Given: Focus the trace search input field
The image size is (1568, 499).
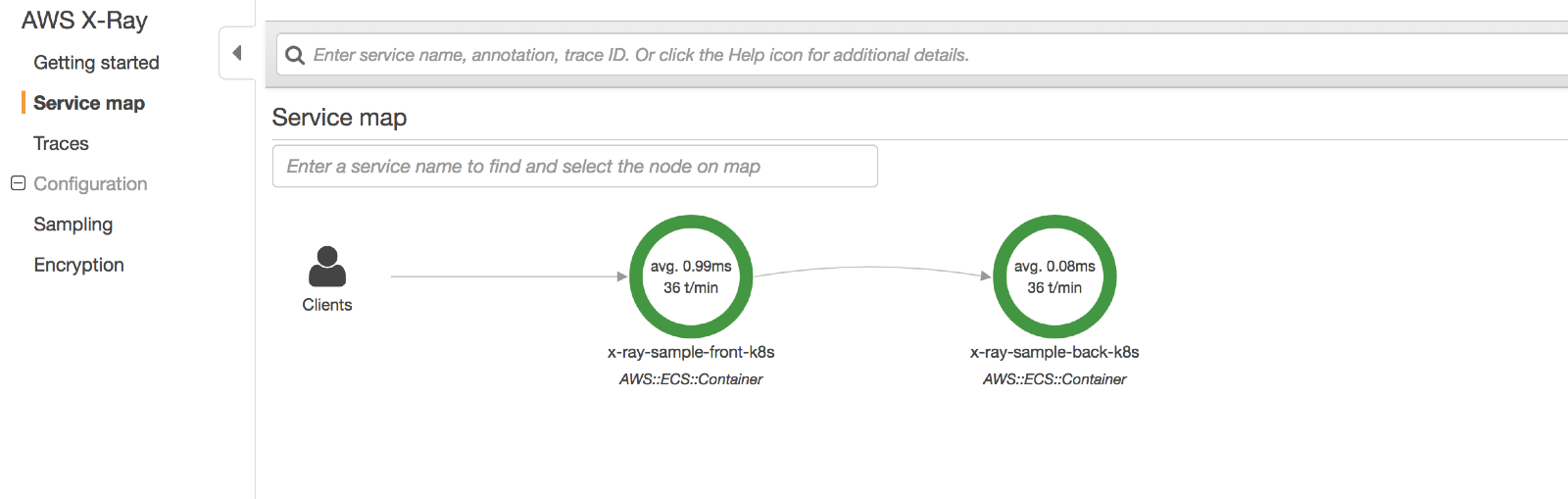Looking at the screenshot, I should [x=882, y=55].
